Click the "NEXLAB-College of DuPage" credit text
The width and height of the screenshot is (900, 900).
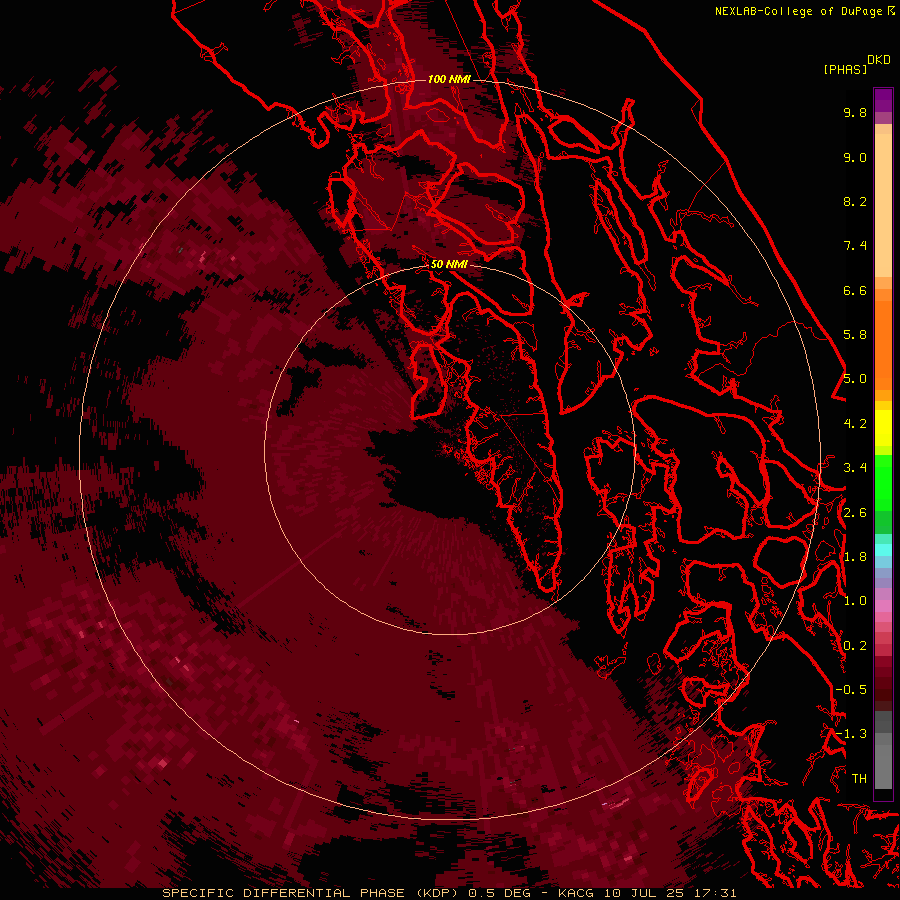pos(799,11)
